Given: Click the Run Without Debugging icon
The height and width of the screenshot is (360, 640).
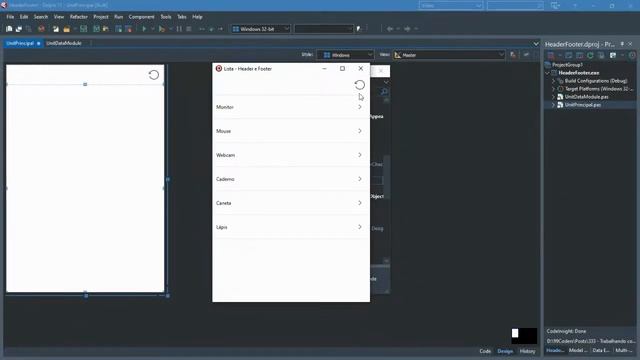Looking at the screenshot, I should [162, 29].
